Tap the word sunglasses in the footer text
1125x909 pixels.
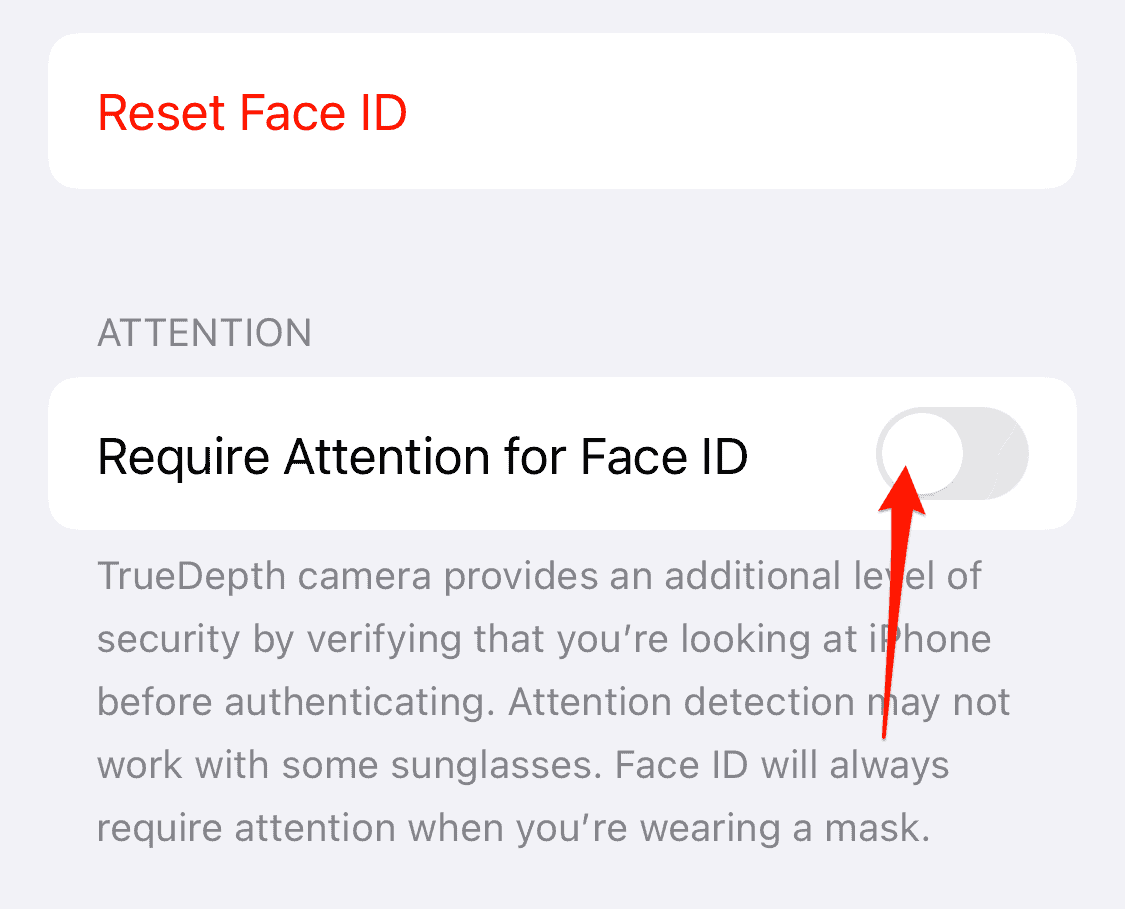[x=496, y=765]
